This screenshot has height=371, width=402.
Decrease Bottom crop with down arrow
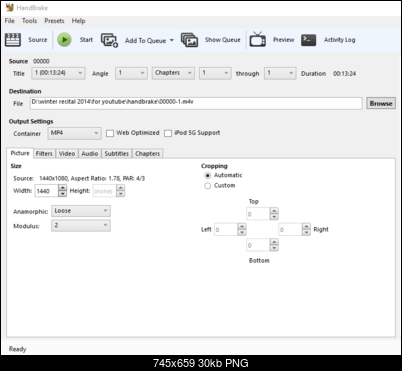(274, 248)
